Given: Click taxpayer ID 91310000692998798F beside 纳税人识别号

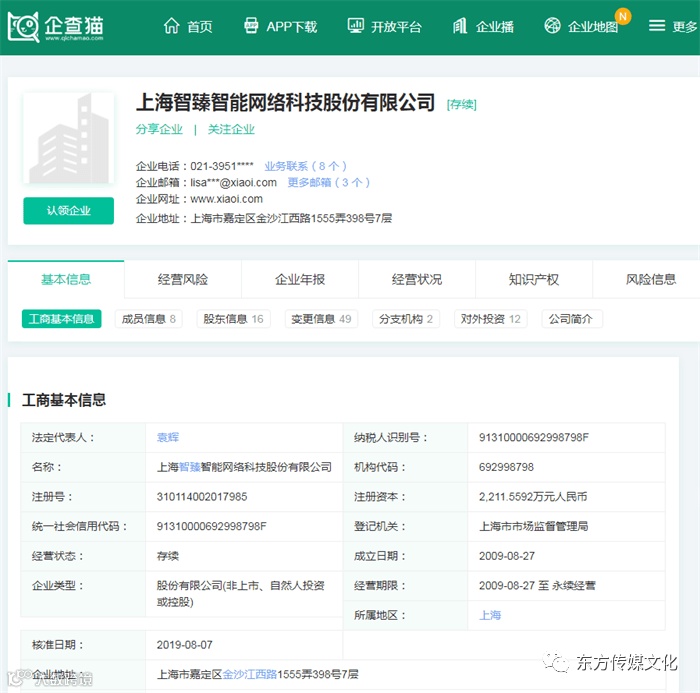Looking at the screenshot, I should (534, 437).
